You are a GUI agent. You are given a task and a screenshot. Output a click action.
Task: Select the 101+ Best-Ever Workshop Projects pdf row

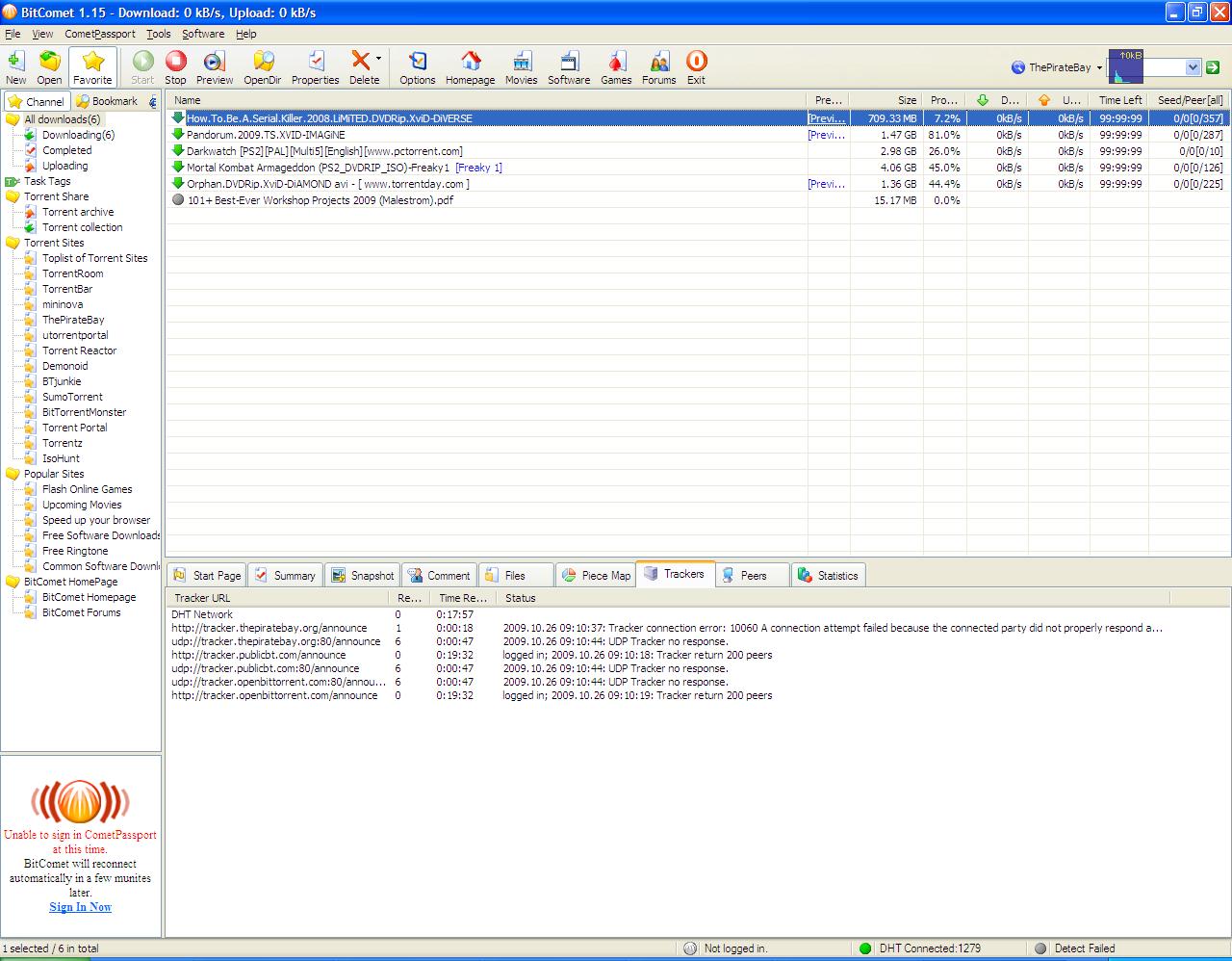tap(698, 200)
